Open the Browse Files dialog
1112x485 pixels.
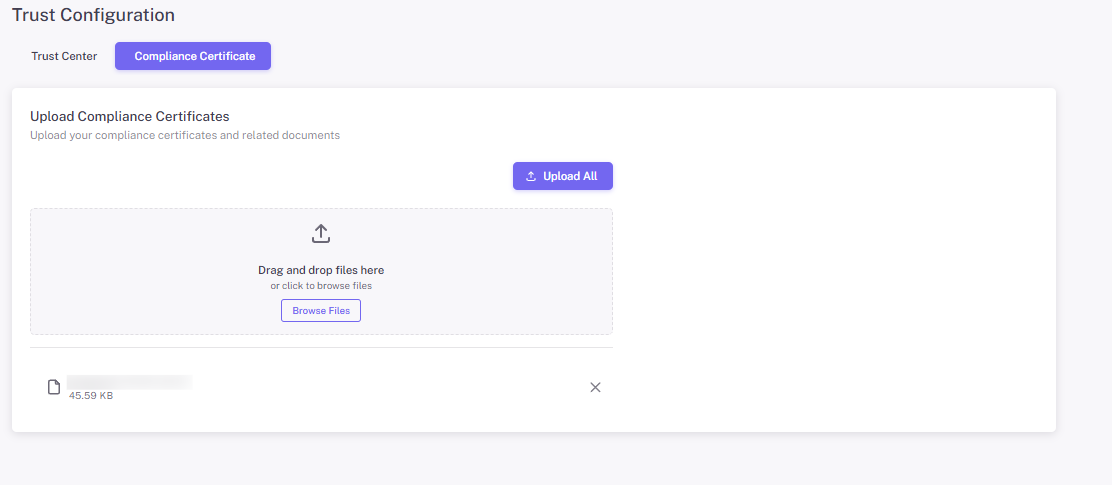321,311
